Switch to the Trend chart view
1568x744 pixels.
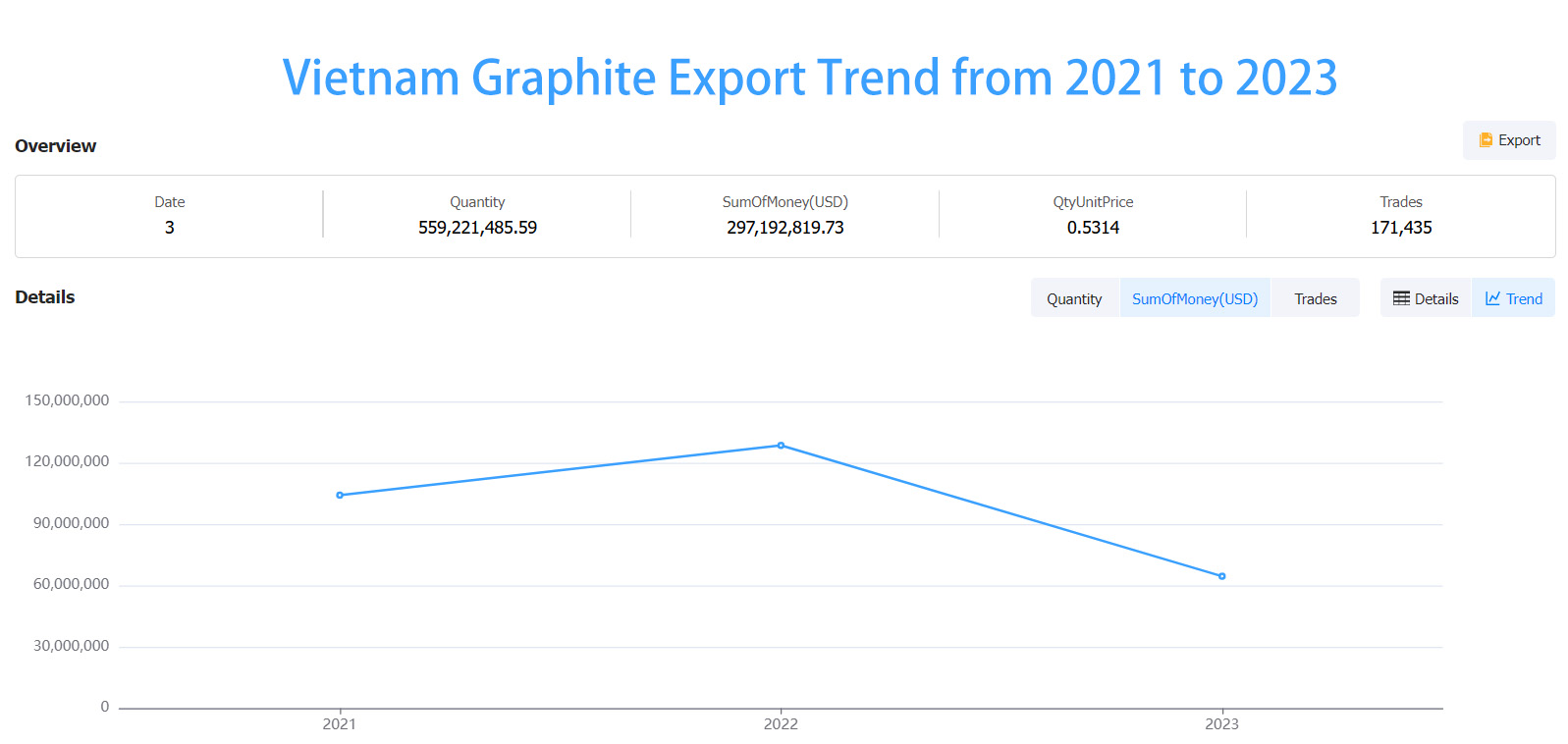[1513, 298]
